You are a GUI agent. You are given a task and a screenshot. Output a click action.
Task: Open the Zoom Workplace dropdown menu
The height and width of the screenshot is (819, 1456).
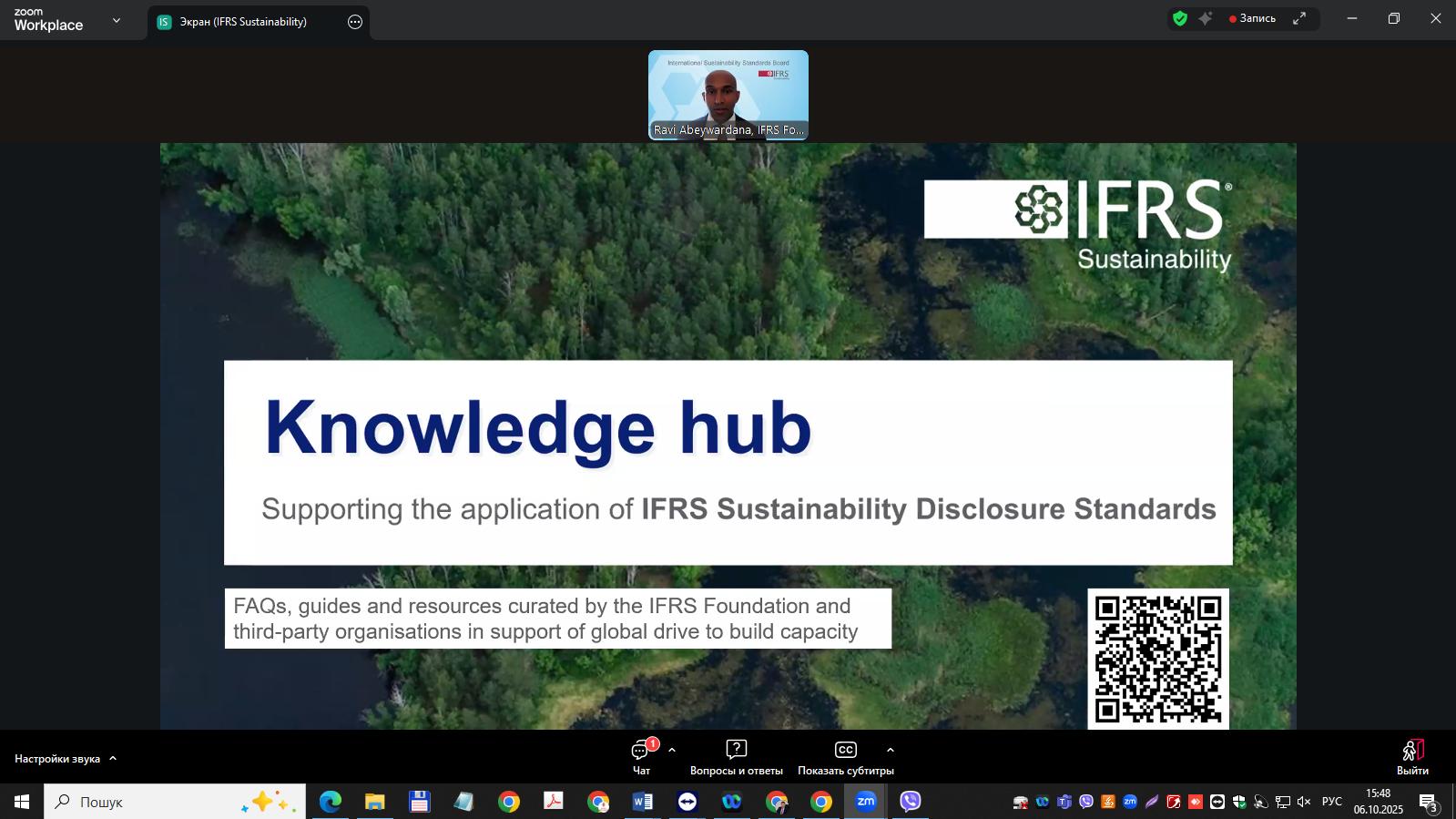click(117, 20)
